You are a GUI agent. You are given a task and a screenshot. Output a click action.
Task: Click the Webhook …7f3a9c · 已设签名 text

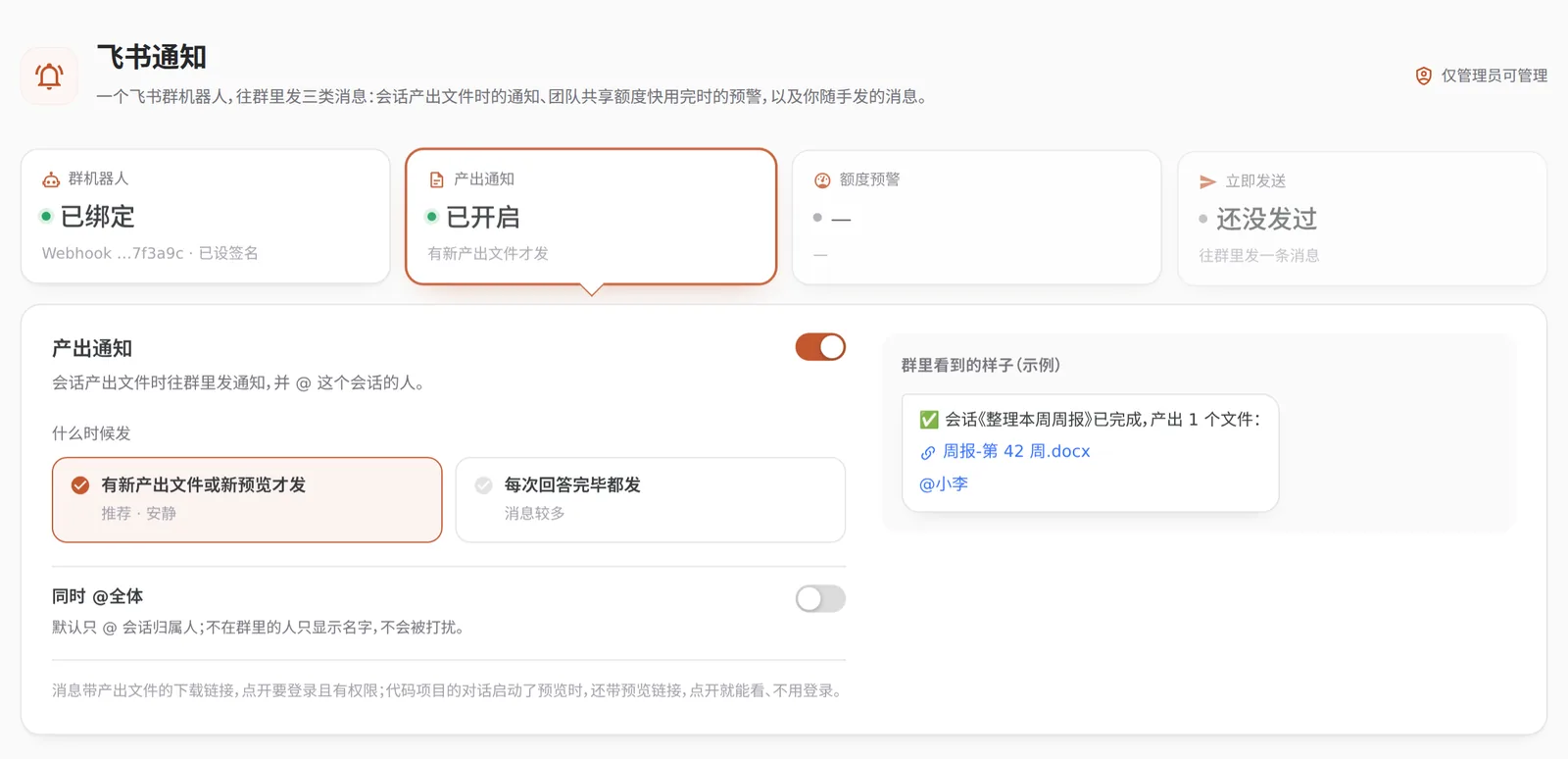[150, 253]
